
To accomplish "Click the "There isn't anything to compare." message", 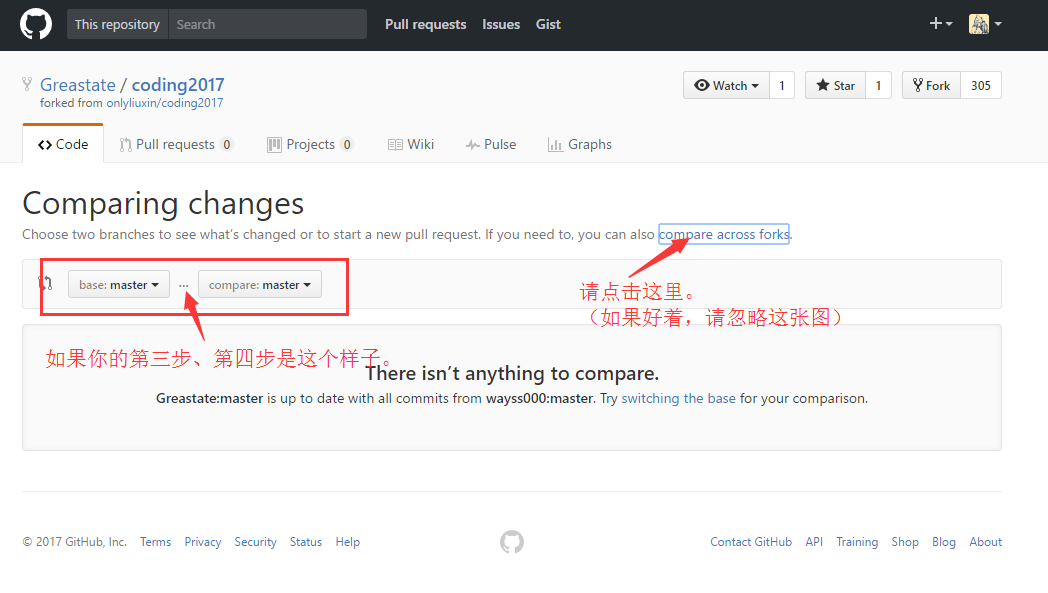I will point(512,373).
